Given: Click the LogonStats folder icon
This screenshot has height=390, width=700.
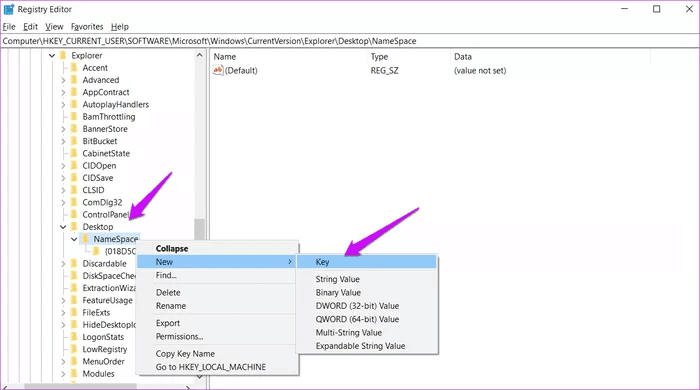Looking at the screenshot, I should pos(74,337).
